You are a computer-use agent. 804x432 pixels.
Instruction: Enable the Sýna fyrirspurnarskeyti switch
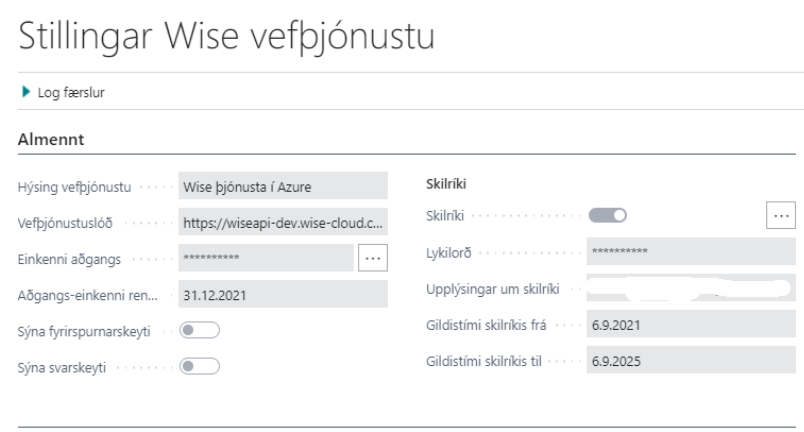[199, 331]
